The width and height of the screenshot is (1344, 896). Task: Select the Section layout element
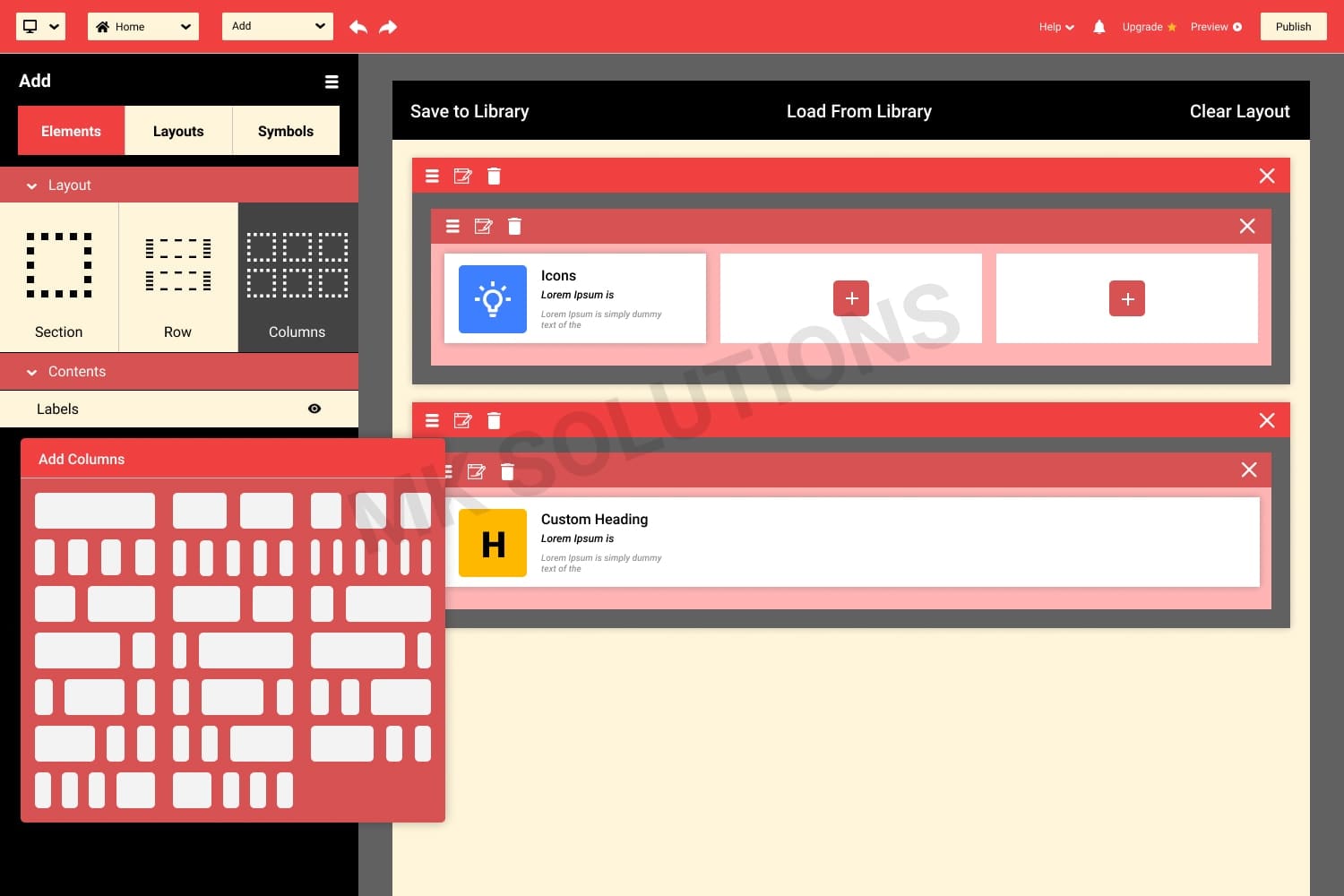pos(59,278)
